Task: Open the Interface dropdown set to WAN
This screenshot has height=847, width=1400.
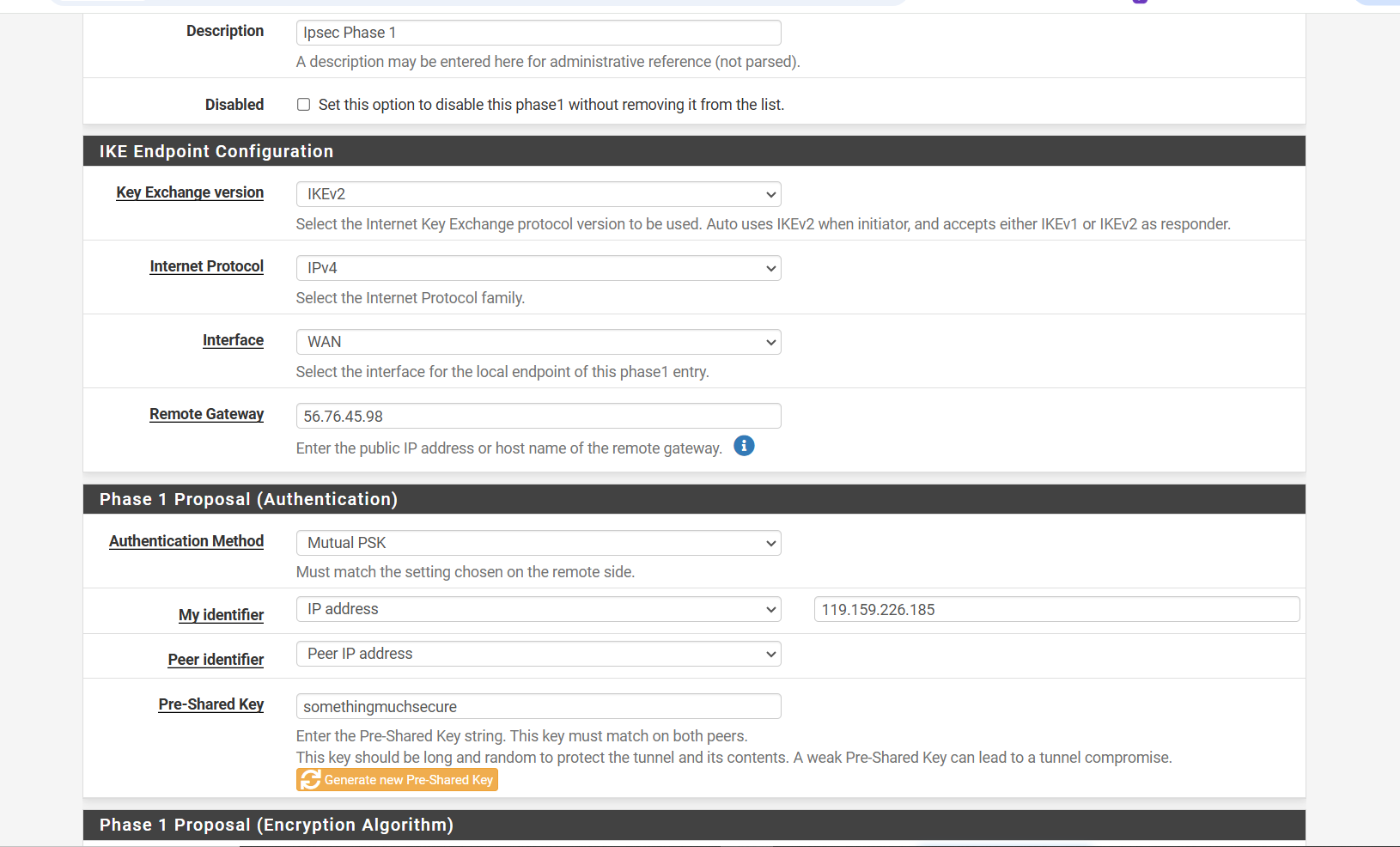Action: coord(538,342)
